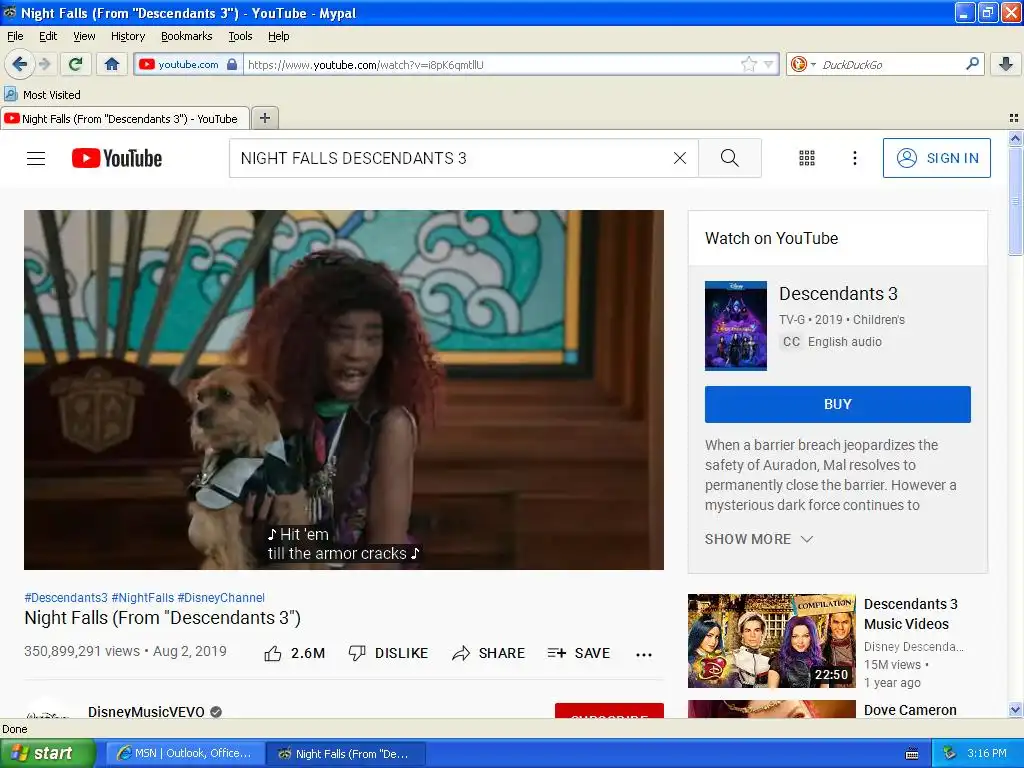Open the URL history dropdown arrow

coord(769,64)
